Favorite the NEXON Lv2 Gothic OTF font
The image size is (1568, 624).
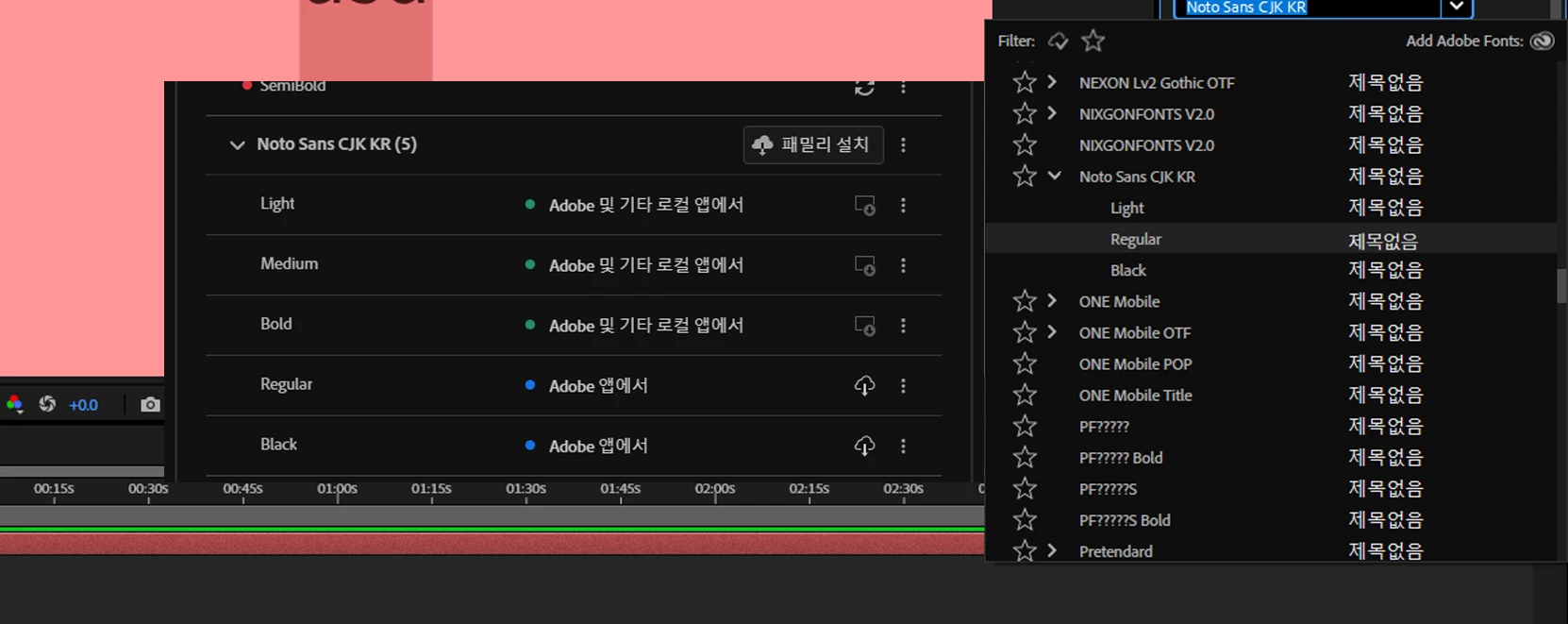coord(1025,82)
